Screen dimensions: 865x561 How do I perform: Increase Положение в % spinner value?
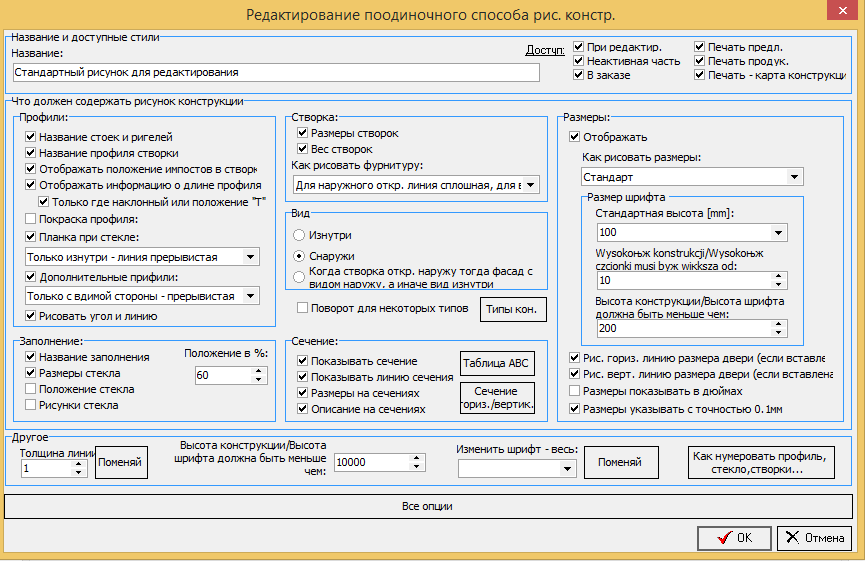(x=259, y=371)
